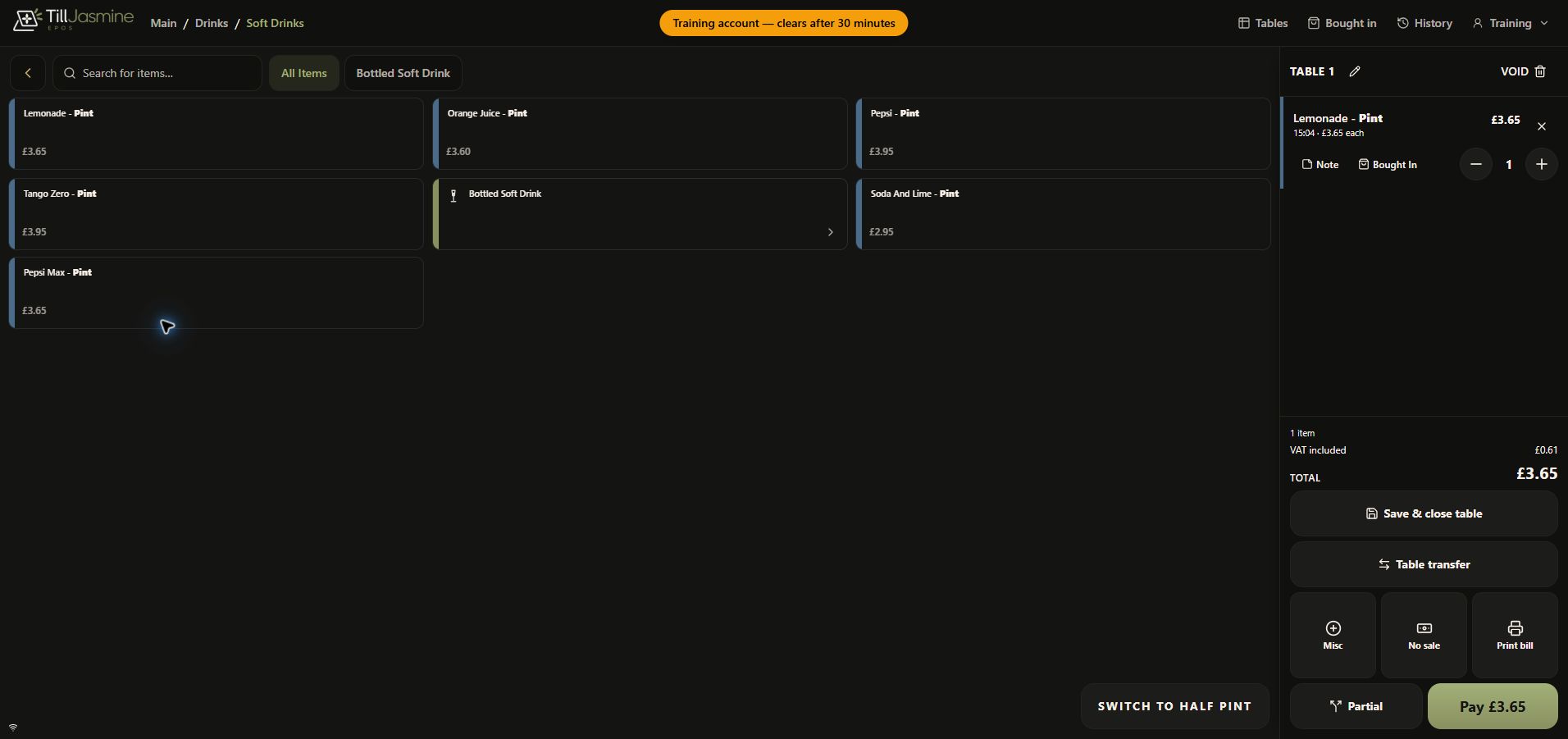
Task: Open the Misc item button
Action: pyautogui.click(x=1333, y=635)
